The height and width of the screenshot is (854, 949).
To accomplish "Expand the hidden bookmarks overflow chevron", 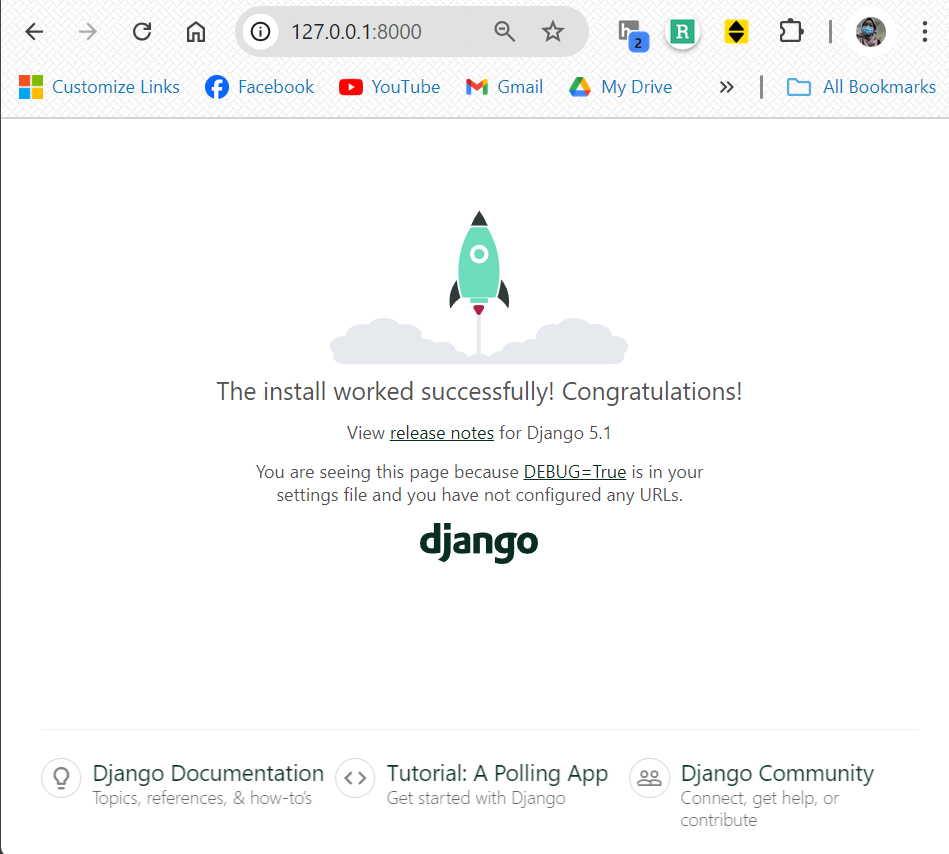I will click(726, 87).
